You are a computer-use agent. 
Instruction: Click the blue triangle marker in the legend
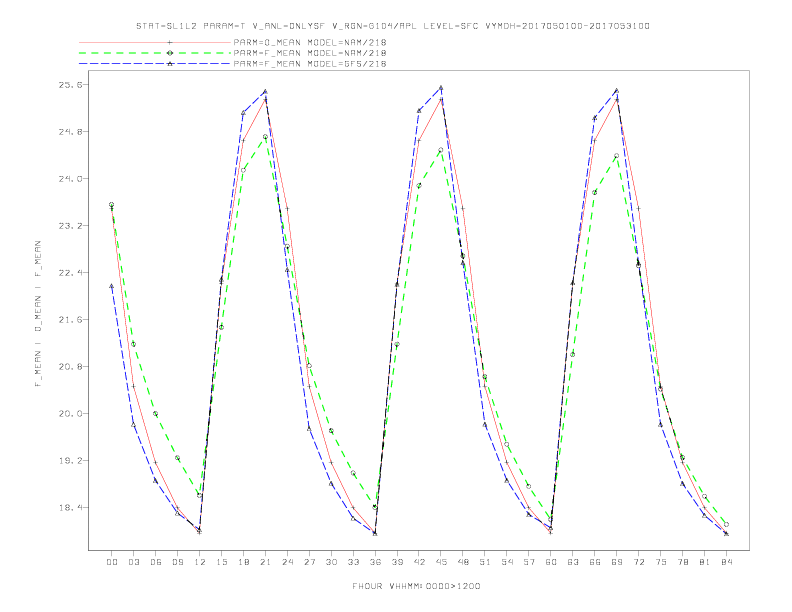pos(170,64)
